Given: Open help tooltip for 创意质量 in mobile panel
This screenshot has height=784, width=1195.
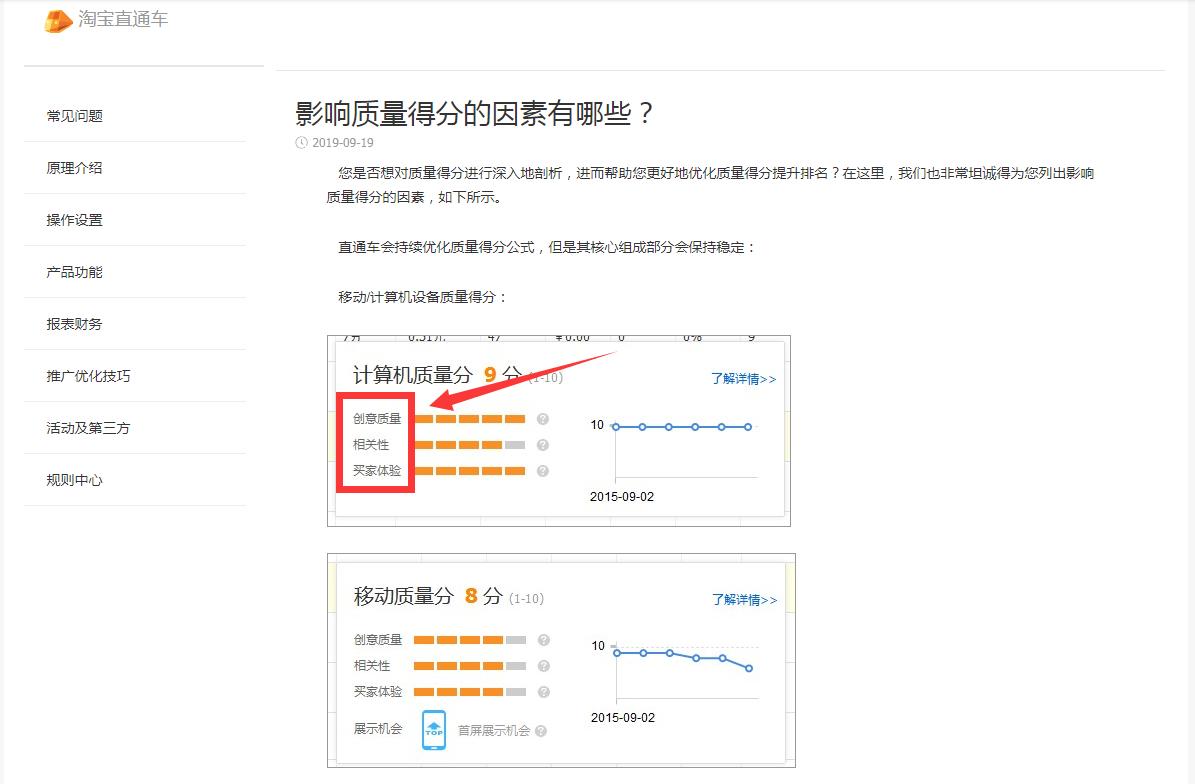Looking at the screenshot, I should pyautogui.click(x=544, y=639).
